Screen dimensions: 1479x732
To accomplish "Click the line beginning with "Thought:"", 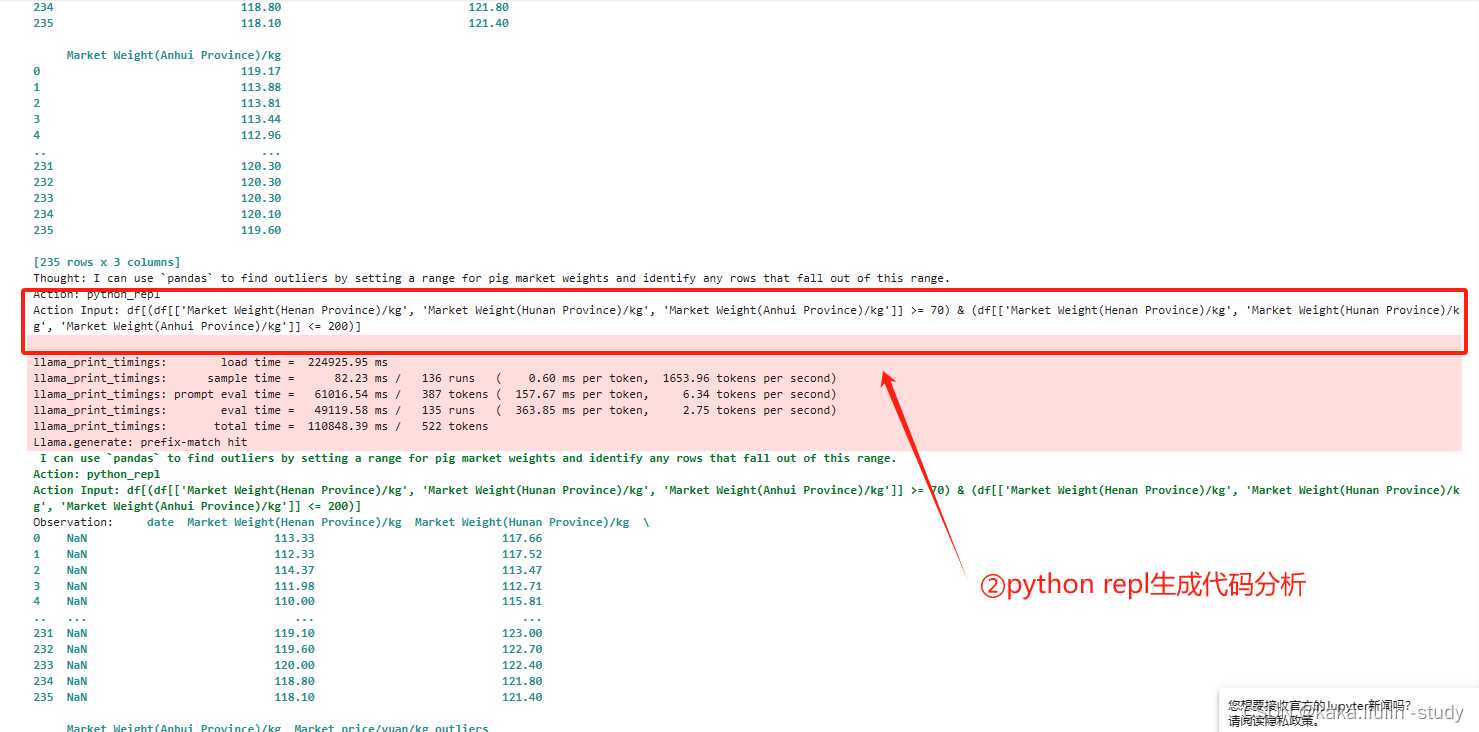I will coord(491,278).
